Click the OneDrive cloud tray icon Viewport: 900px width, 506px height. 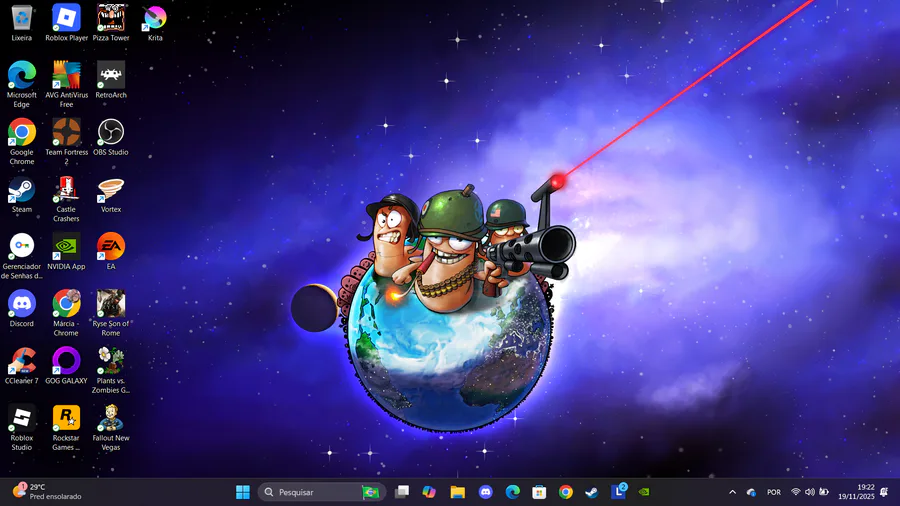coord(751,492)
